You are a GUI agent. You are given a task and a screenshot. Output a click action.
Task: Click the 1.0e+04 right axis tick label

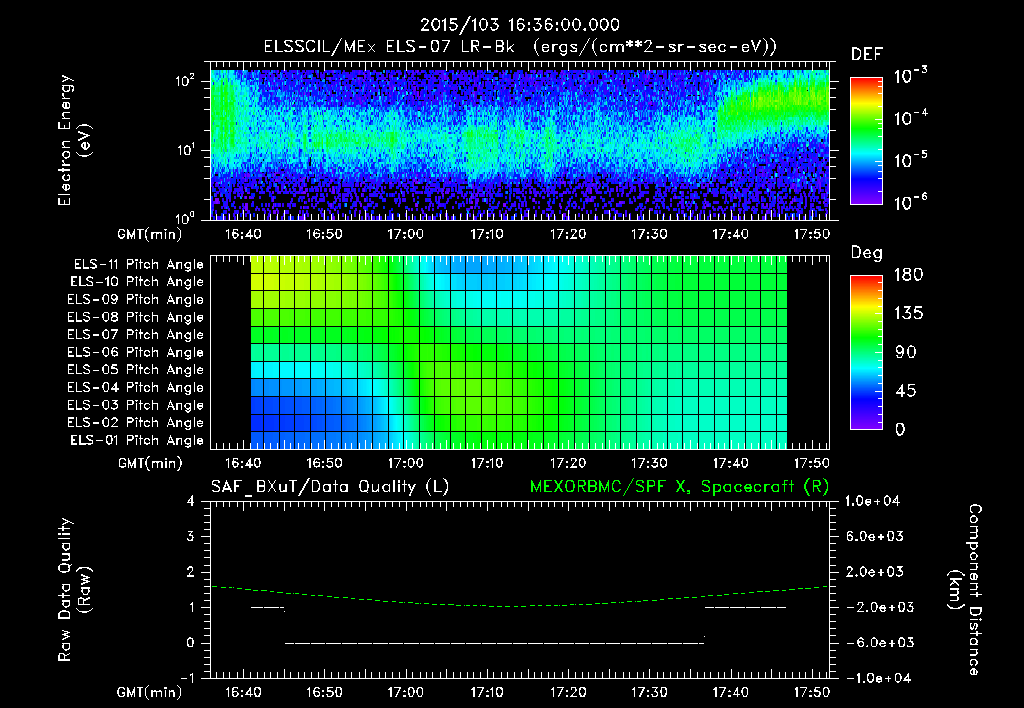(x=873, y=501)
